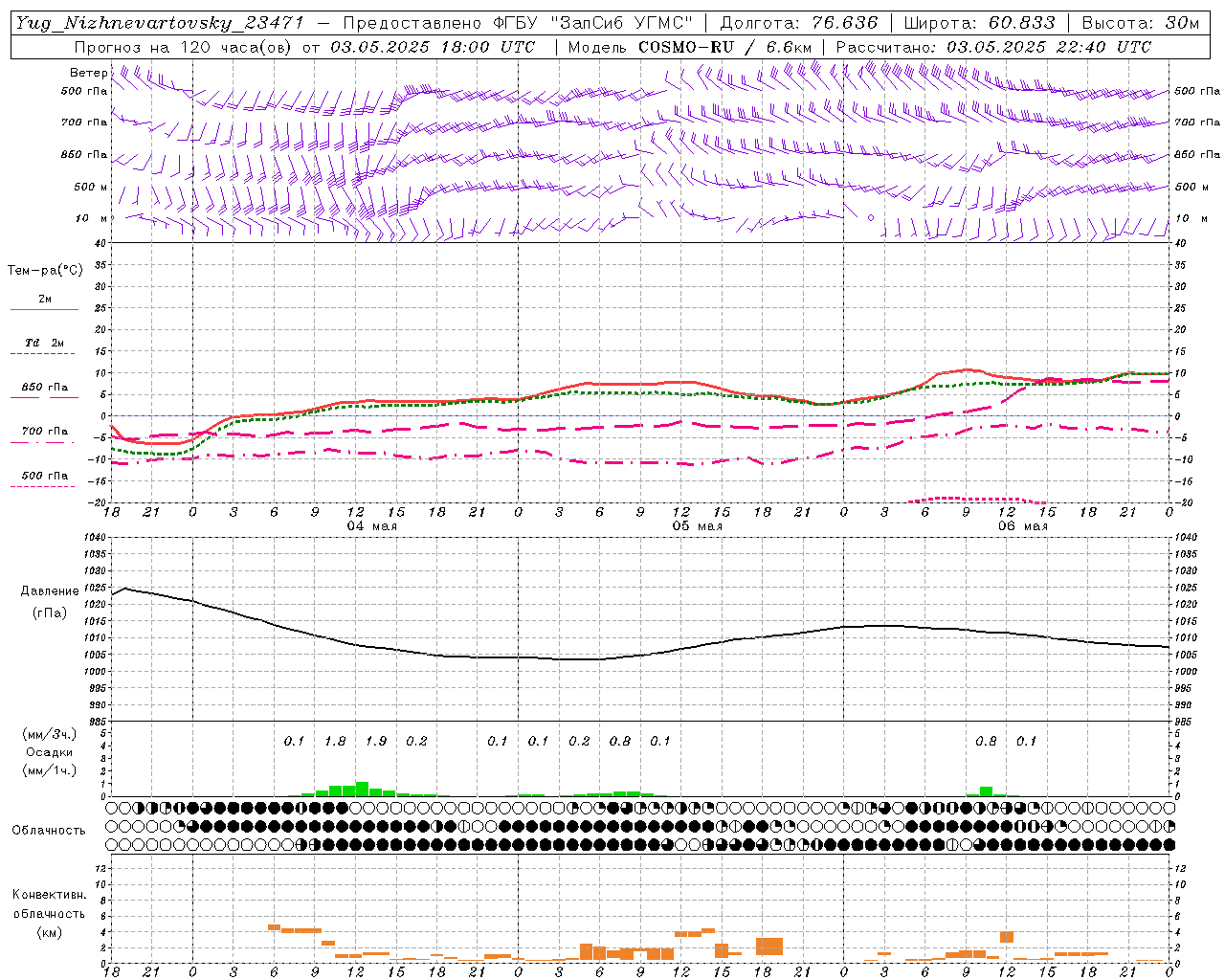Click the Конвективн. convective cloud label

point(50,895)
